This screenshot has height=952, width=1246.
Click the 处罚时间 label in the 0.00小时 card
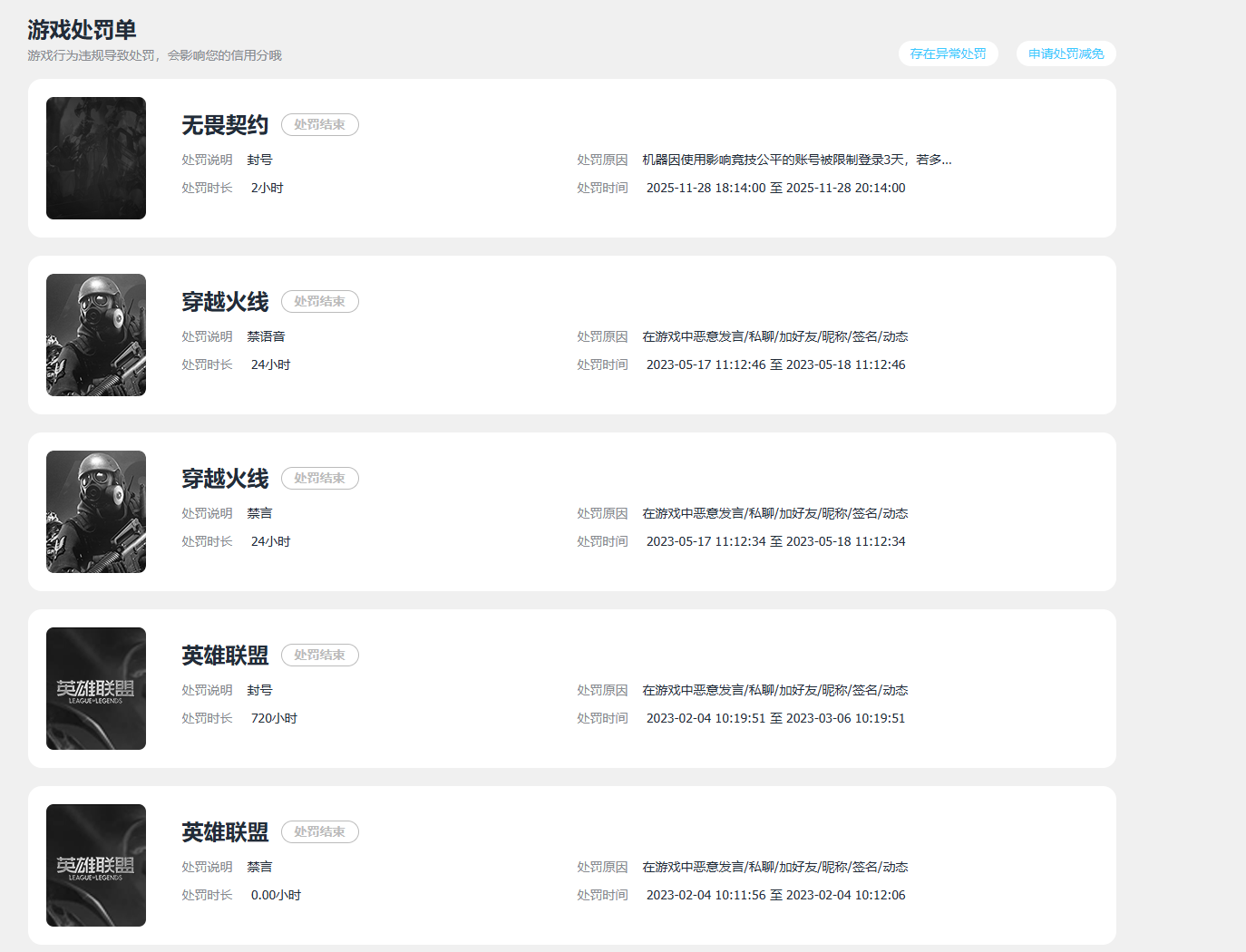pyautogui.click(x=602, y=895)
